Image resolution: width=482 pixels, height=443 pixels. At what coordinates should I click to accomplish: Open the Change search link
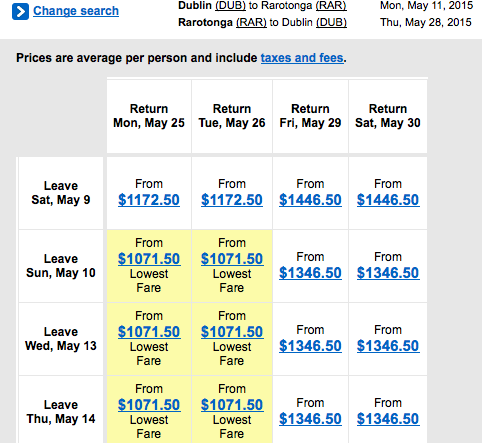tap(76, 11)
